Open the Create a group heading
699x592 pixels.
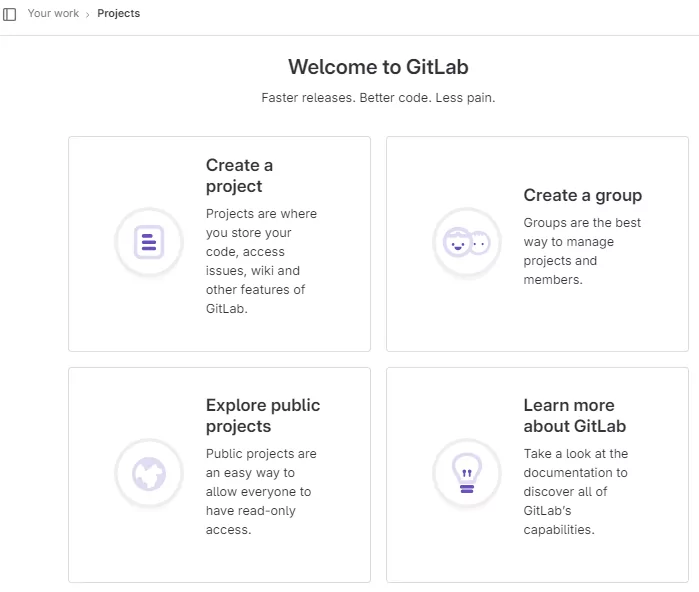[582, 195]
